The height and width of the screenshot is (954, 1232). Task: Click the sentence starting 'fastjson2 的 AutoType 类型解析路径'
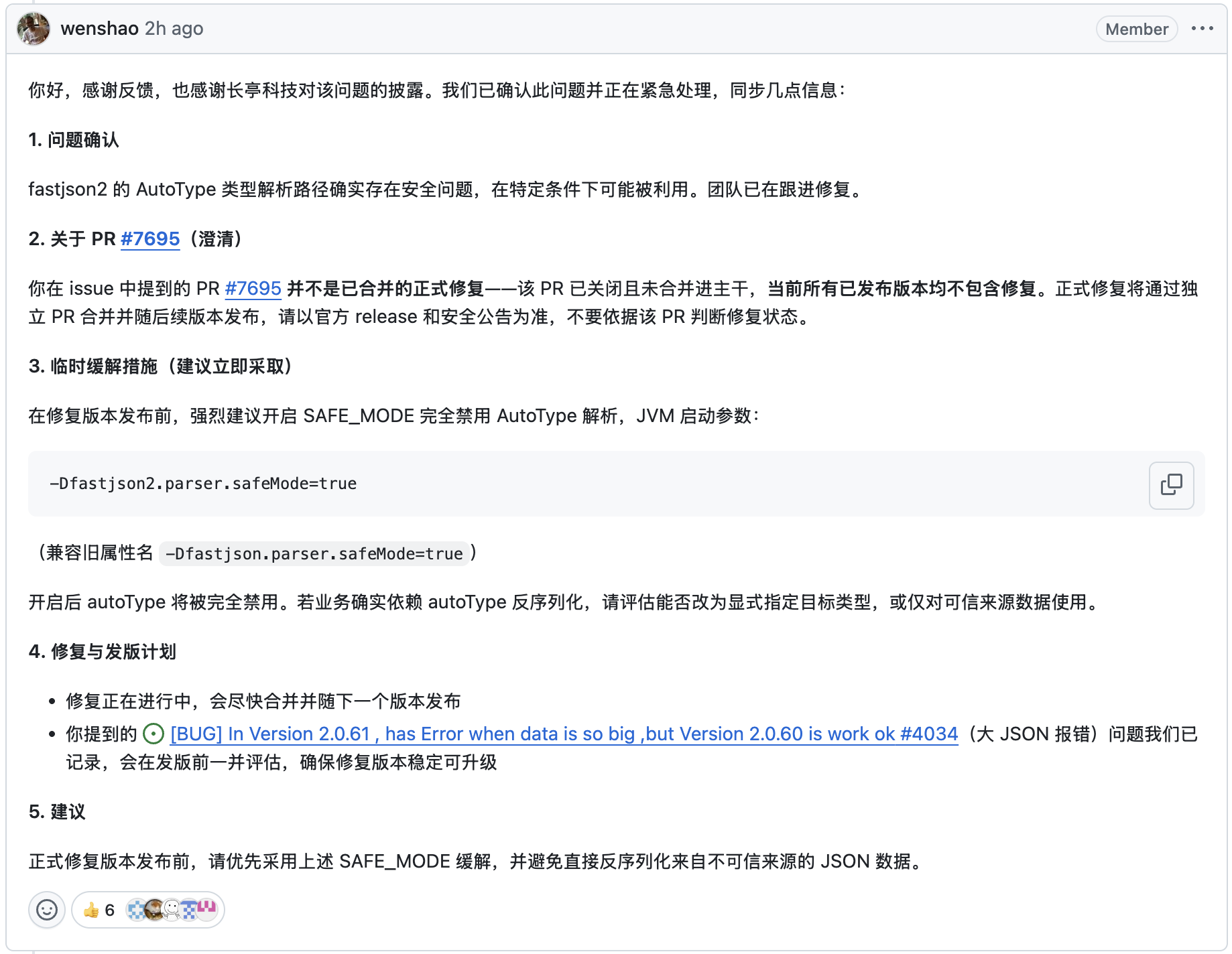[448, 190]
